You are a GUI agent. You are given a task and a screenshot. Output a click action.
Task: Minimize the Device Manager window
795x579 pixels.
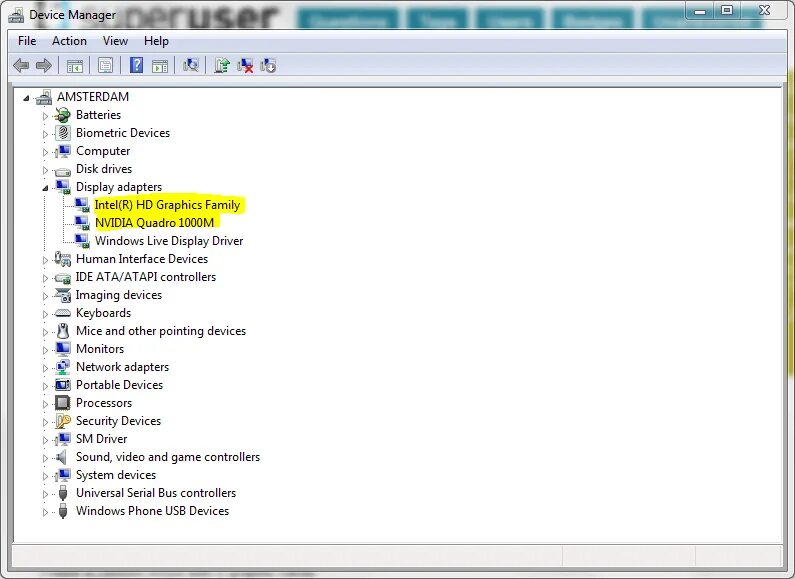pos(700,11)
